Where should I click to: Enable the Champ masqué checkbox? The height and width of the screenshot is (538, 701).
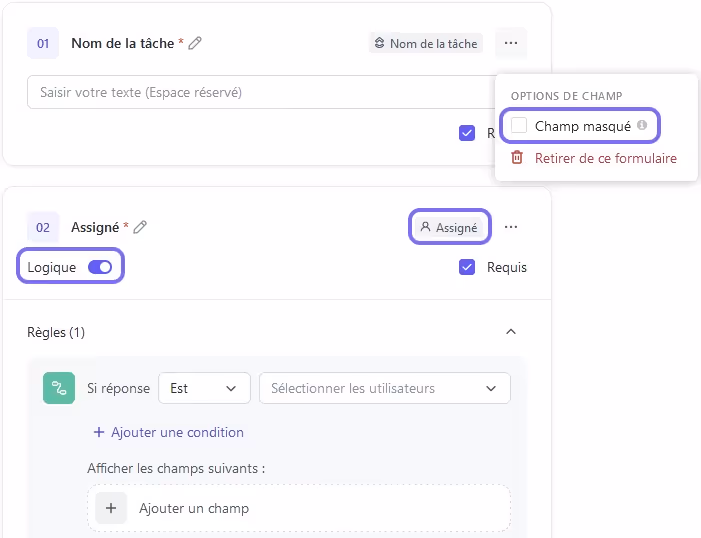pyautogui.click(x=519, y=126)
